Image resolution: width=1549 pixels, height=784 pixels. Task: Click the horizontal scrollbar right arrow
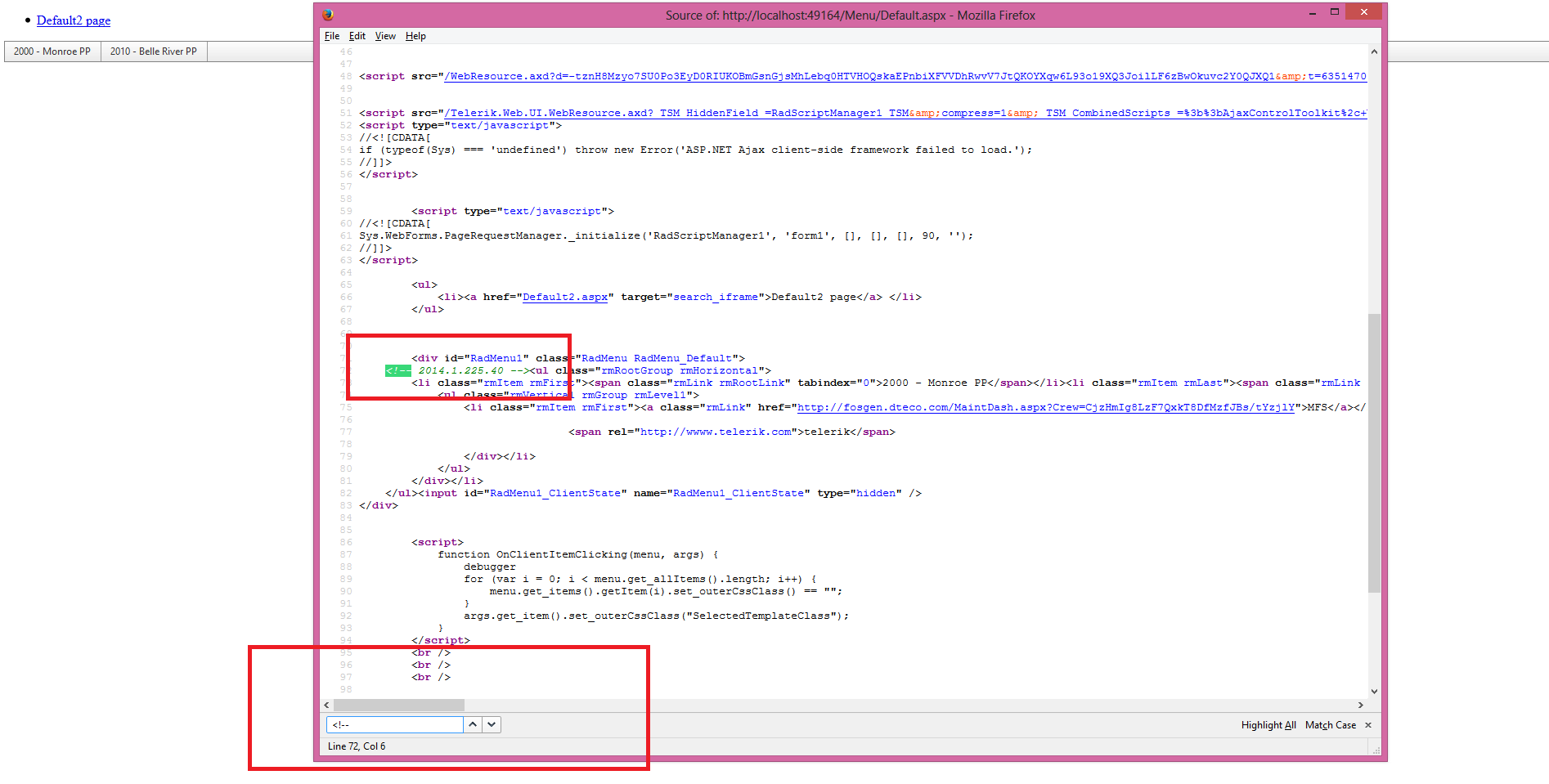(x=1361, y=705)
